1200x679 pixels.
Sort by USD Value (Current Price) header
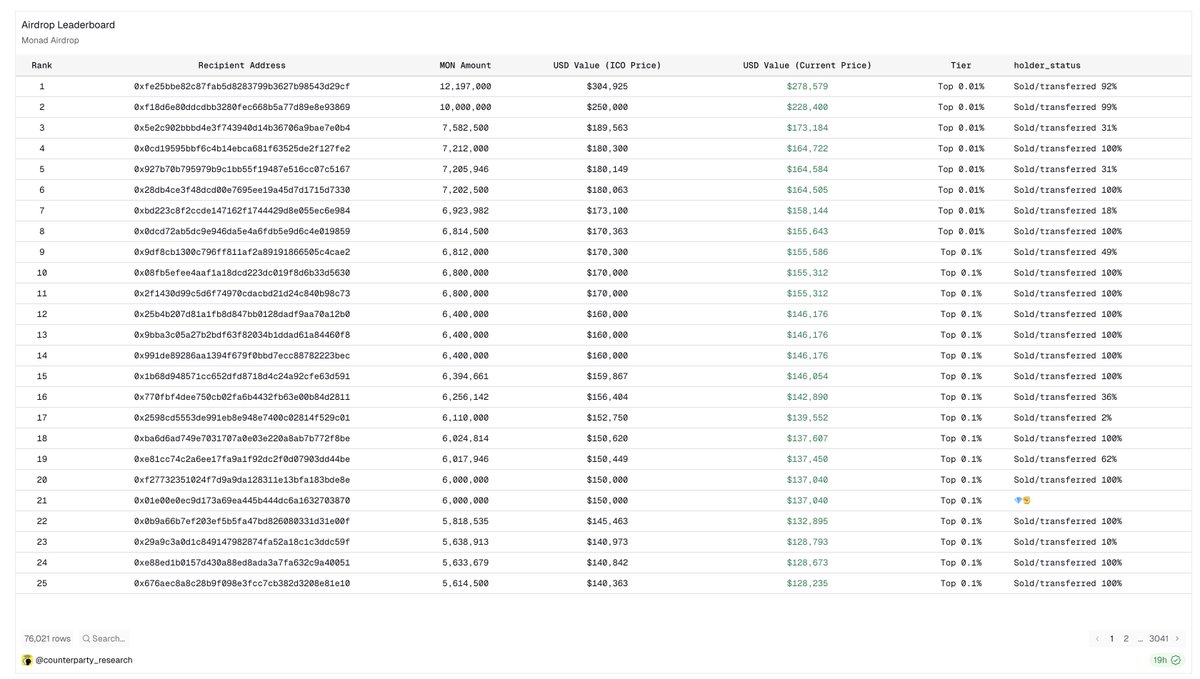[x=807, y=65]
